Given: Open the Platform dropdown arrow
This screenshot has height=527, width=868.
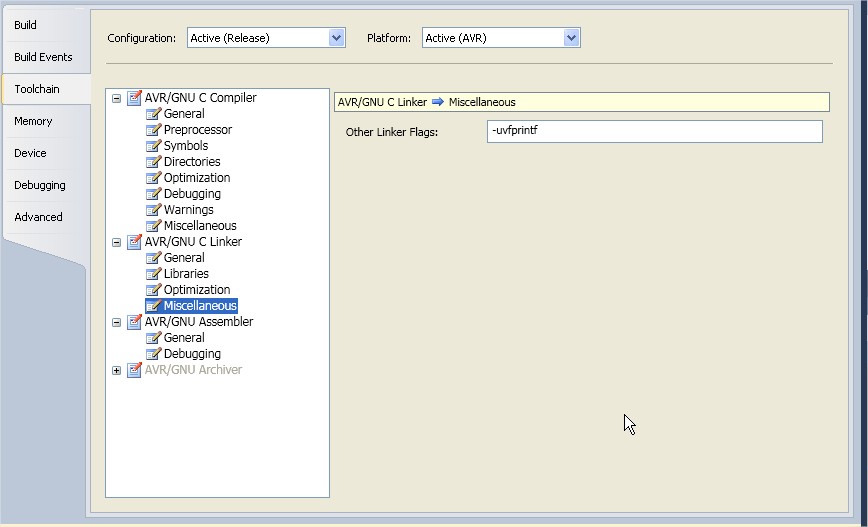Looking at the screenshot, I should click(x=571, y=38).
